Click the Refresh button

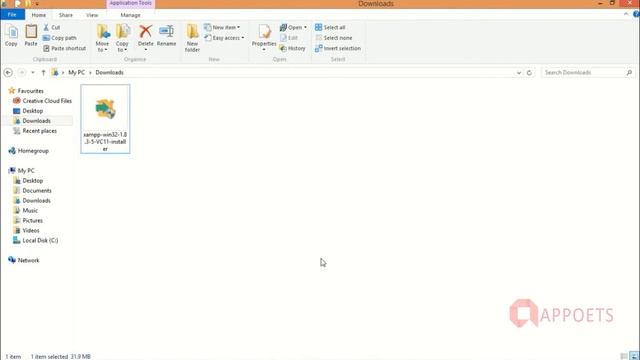click(x=529, y=73)
